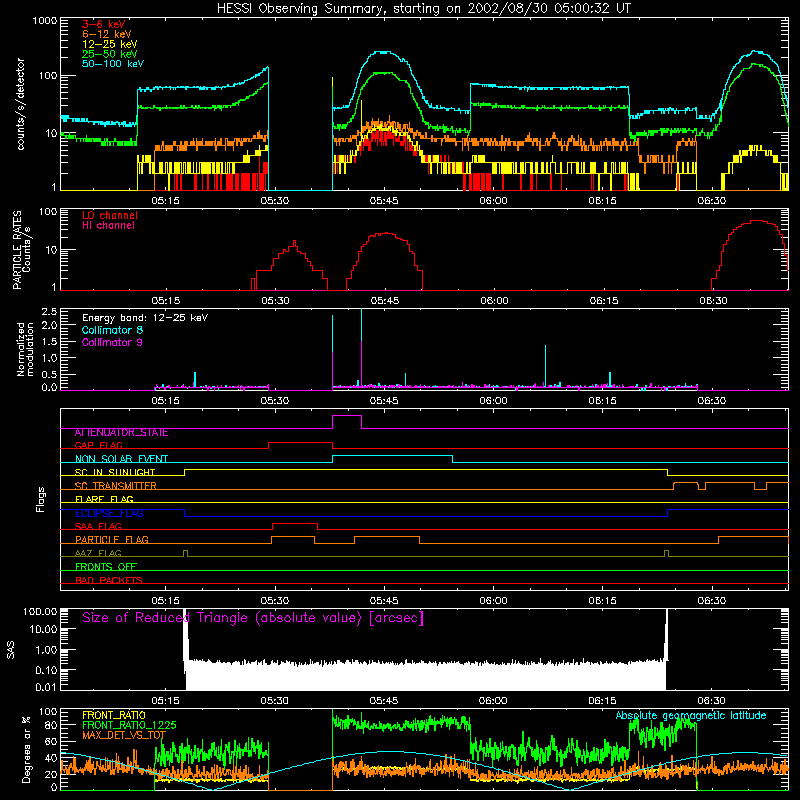The height and width of the screenshot is (800, 800).
Task: Click the HI channel legend entry
Action: point(108,226)
